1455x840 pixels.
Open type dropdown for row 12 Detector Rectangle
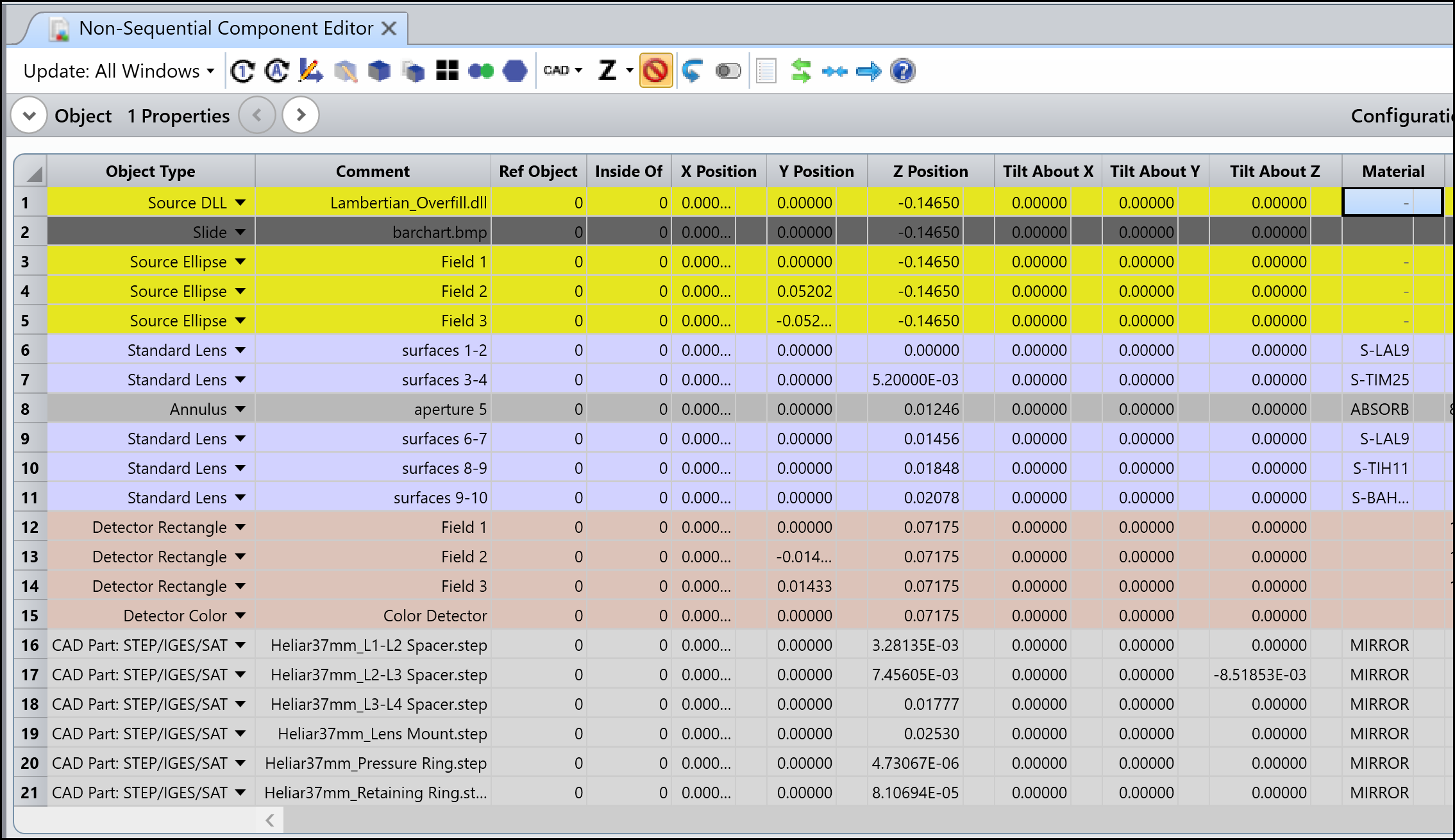[x=240, y=527]
